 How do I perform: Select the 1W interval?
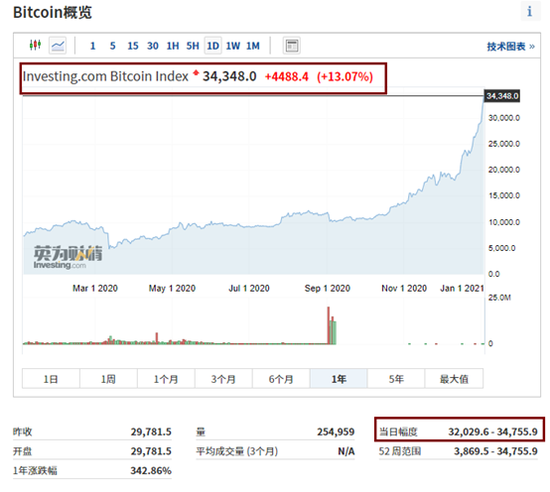click(233, 46)
